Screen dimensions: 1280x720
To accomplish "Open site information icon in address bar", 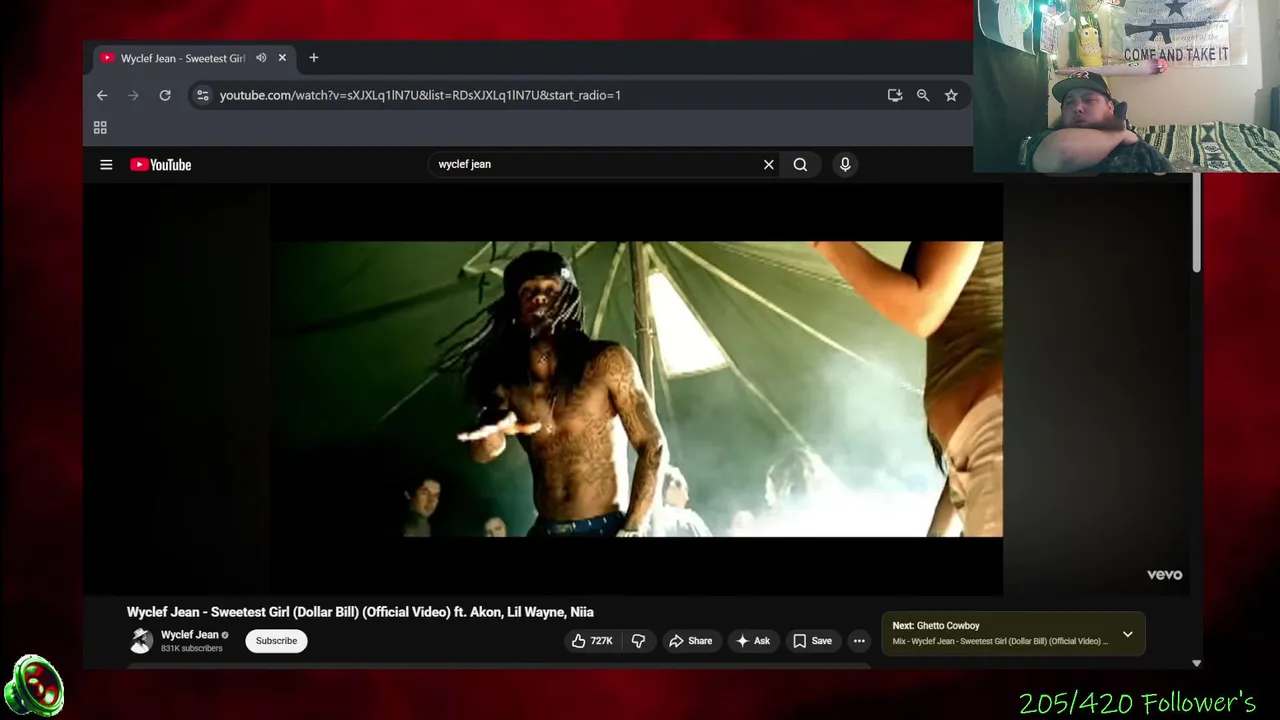I will click(202, 95).
